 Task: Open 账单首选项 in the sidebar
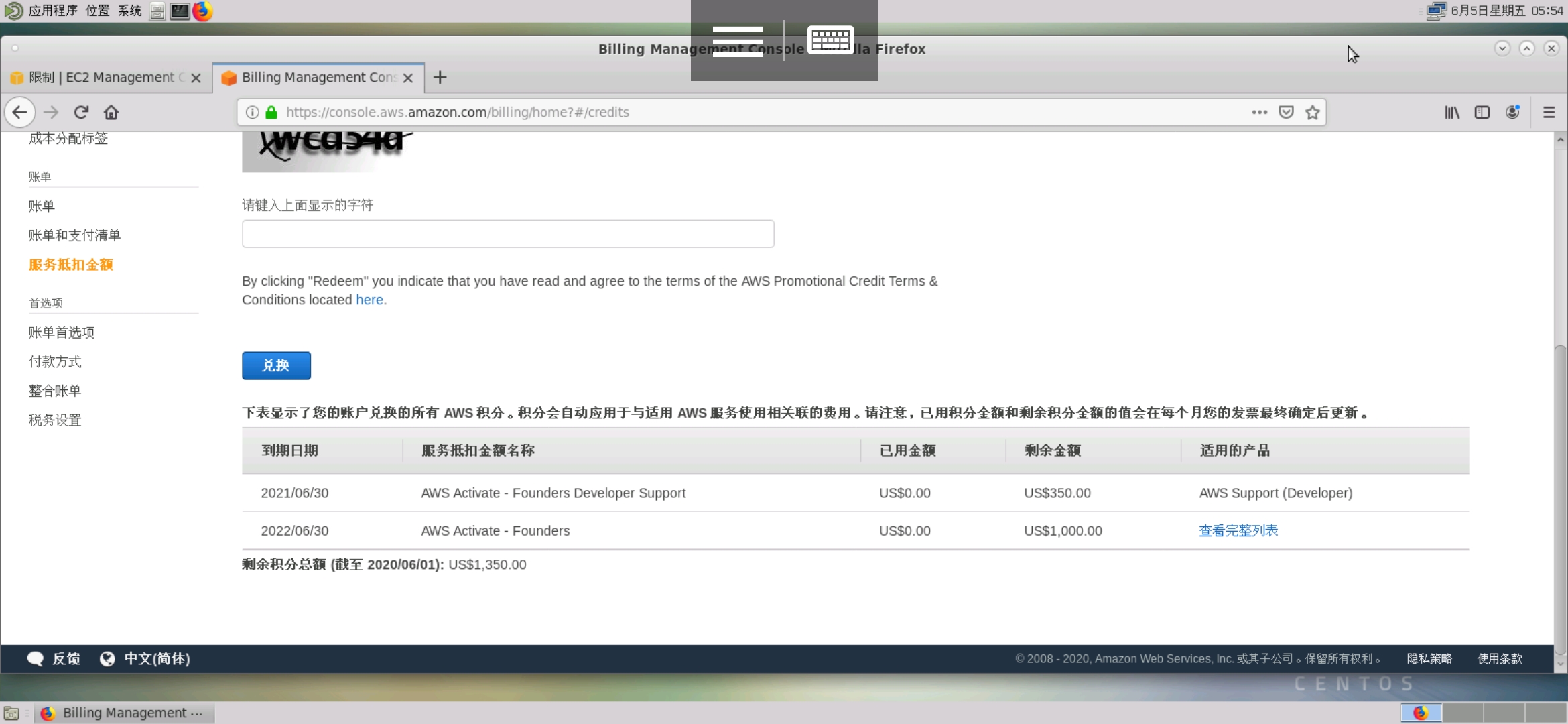[x=62, y=333]
